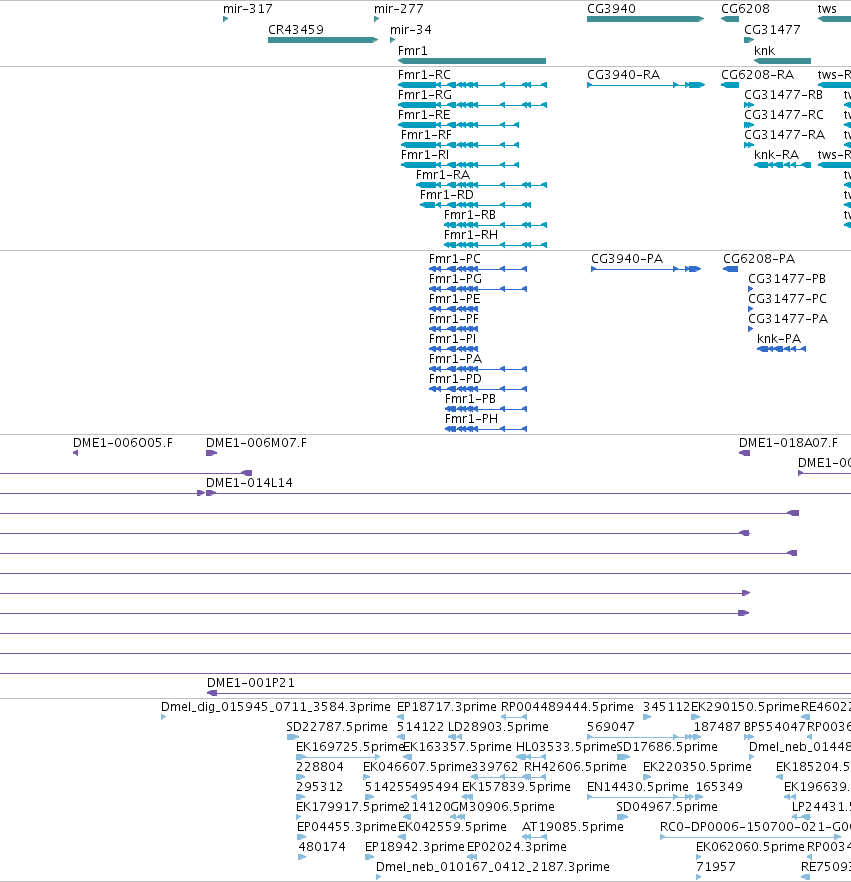Open the Fmr1-RE transcript label
The image size is (851, 882).
[424, 115]
